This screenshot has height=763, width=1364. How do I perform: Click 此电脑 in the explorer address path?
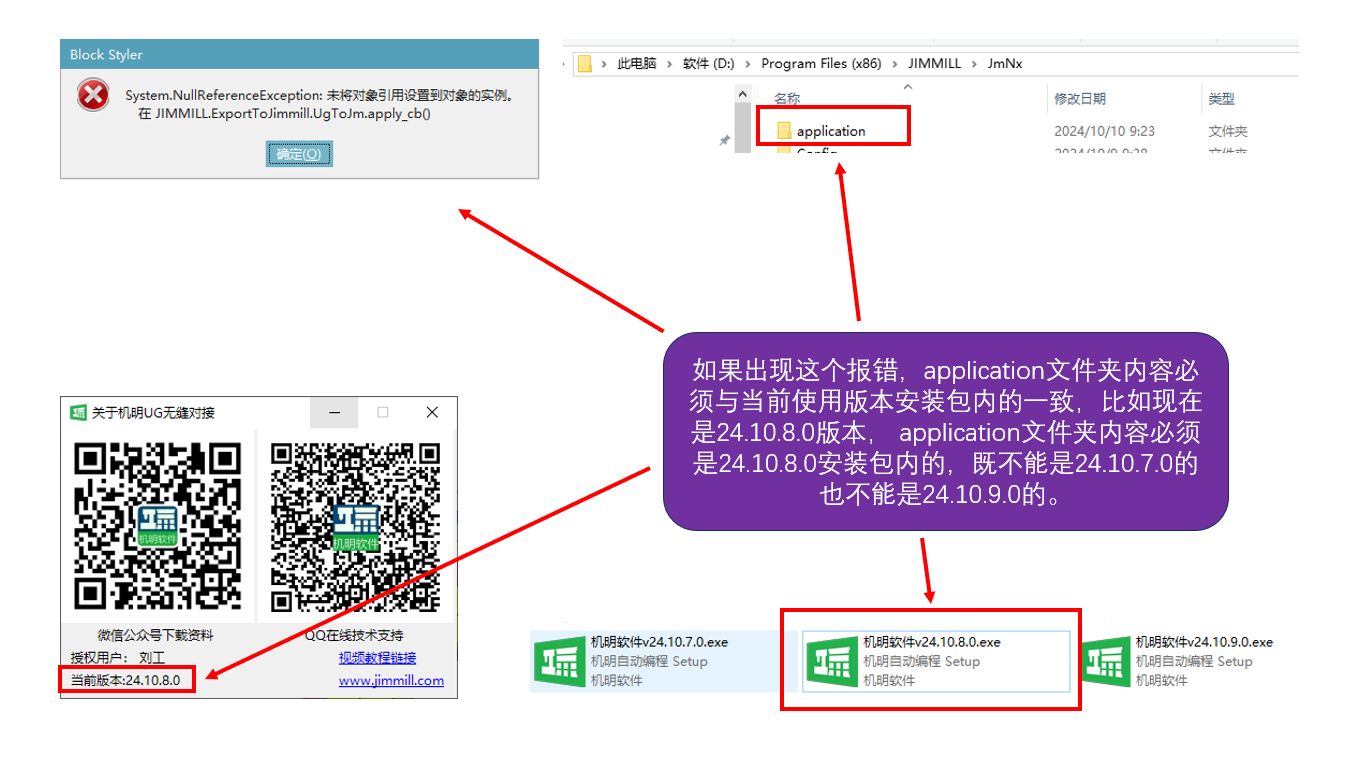(x=637, y=63)
